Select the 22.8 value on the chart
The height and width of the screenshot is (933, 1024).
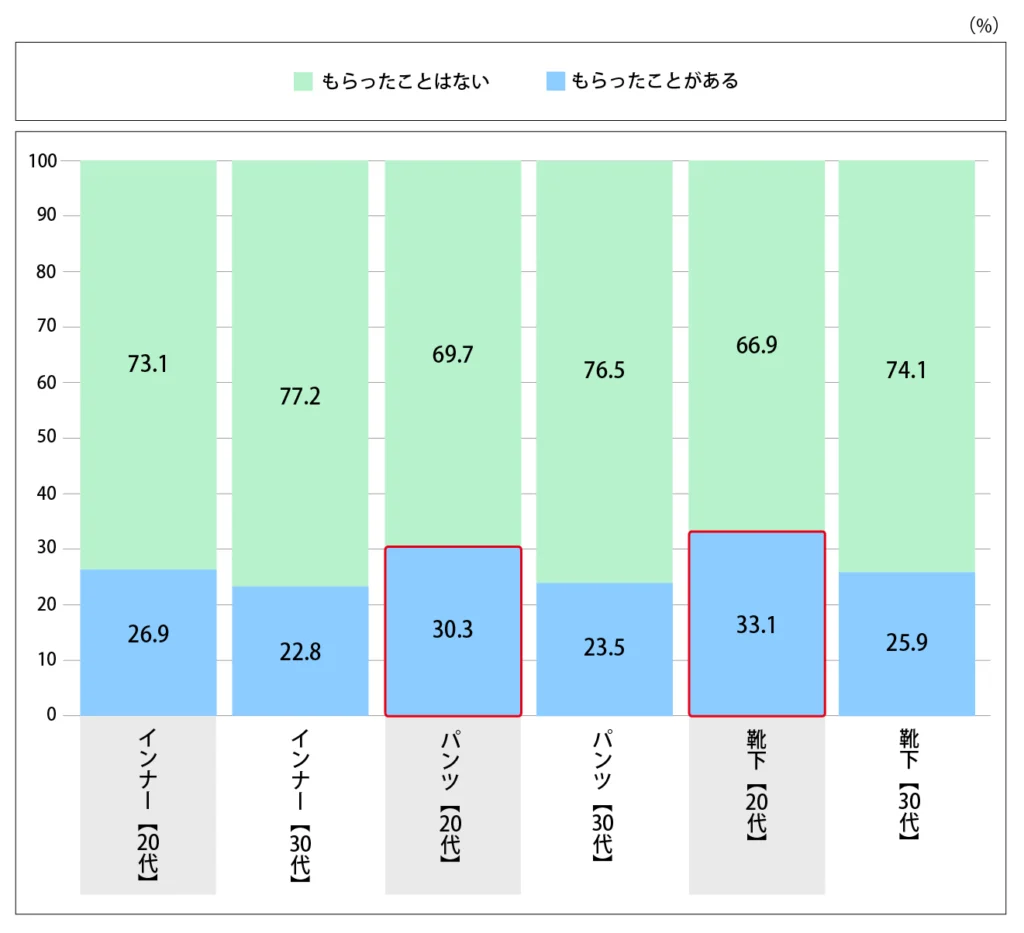[300, 652]
